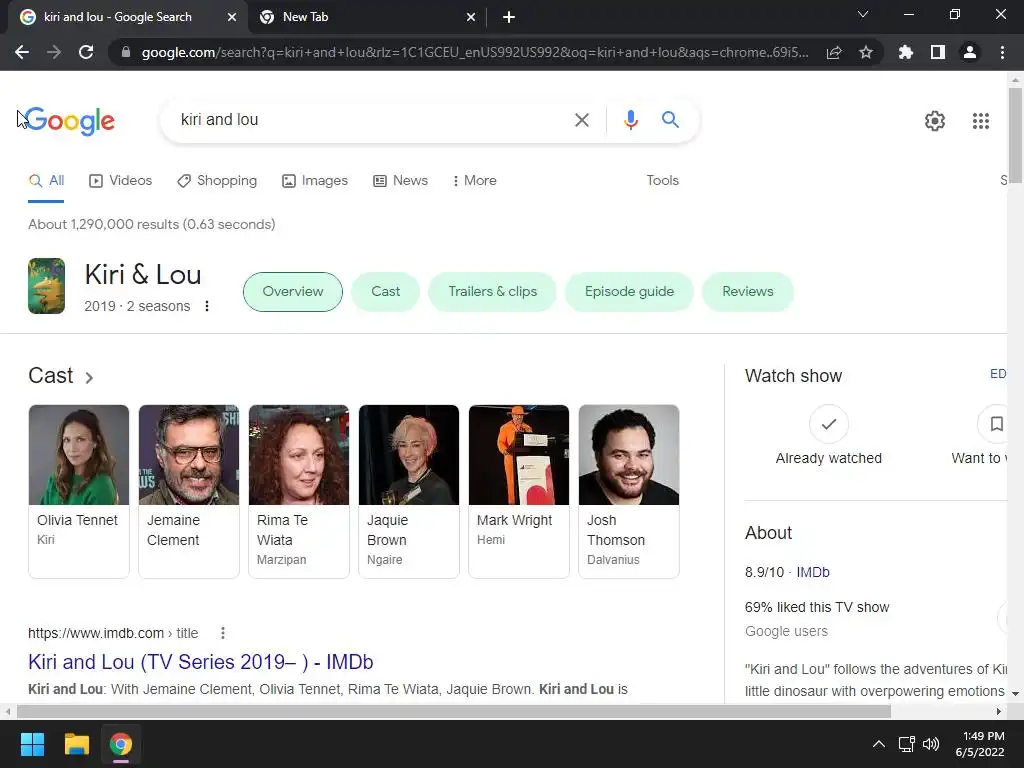
Task: Reload the current page
Action: pos(86,52)
